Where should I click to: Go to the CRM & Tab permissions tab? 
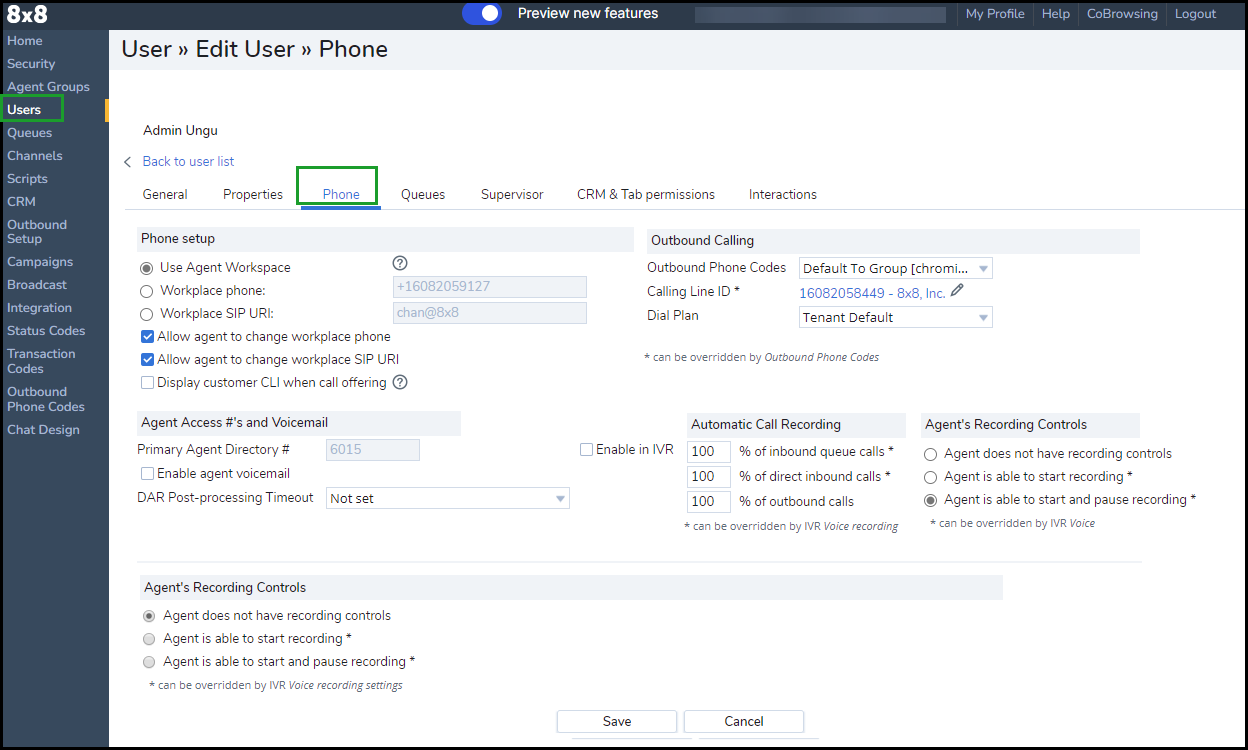coord(646,195)
